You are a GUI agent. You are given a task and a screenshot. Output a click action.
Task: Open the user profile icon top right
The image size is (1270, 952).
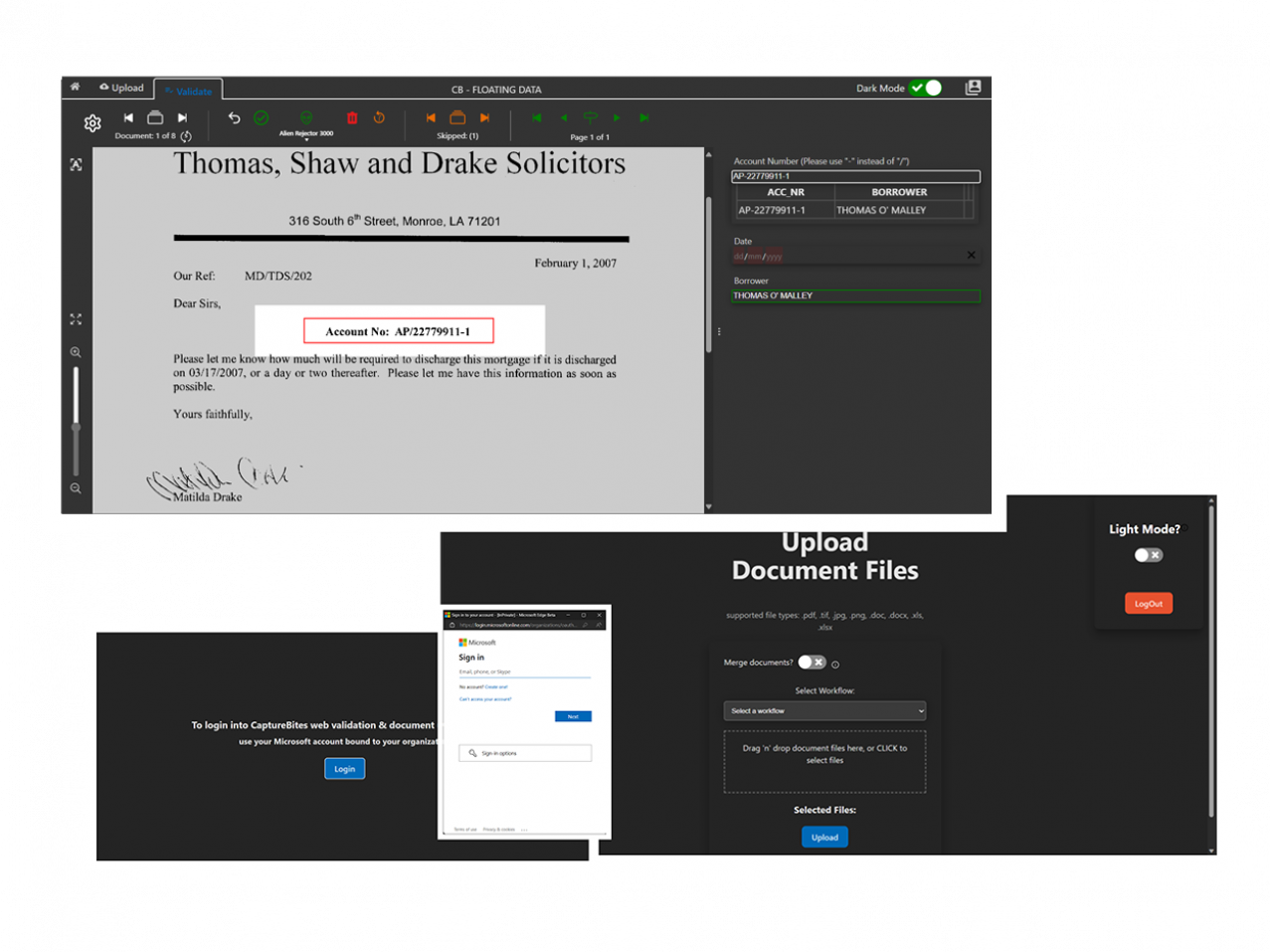pos(973,88)
